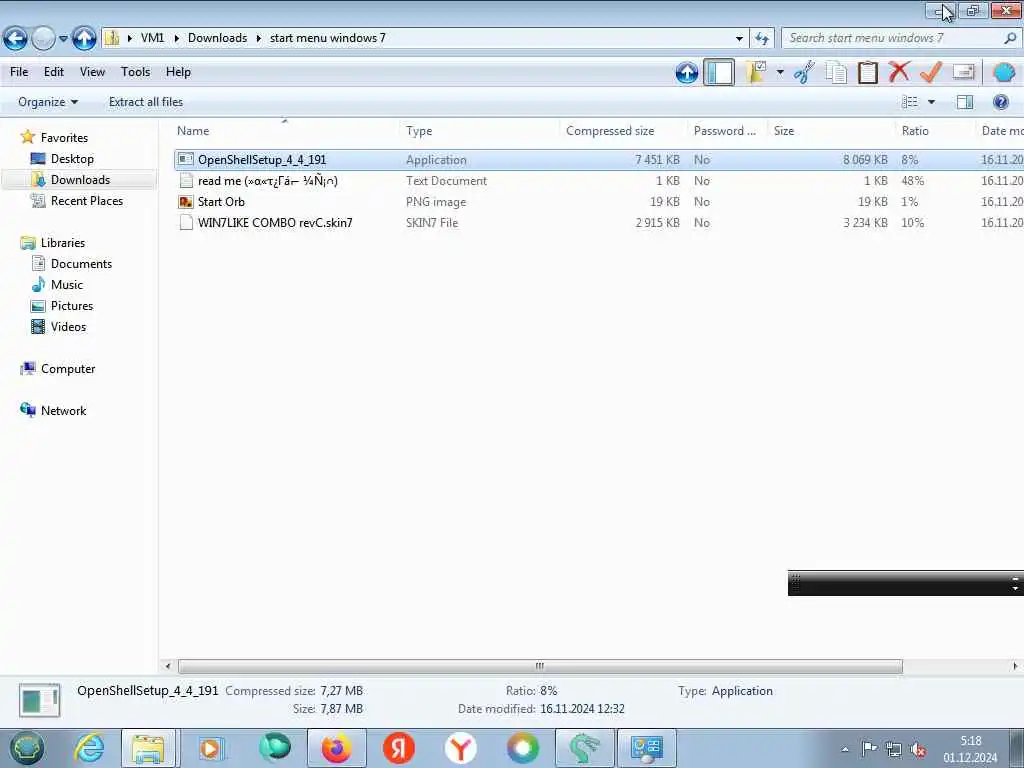Click Extract all files

(146, 102)
